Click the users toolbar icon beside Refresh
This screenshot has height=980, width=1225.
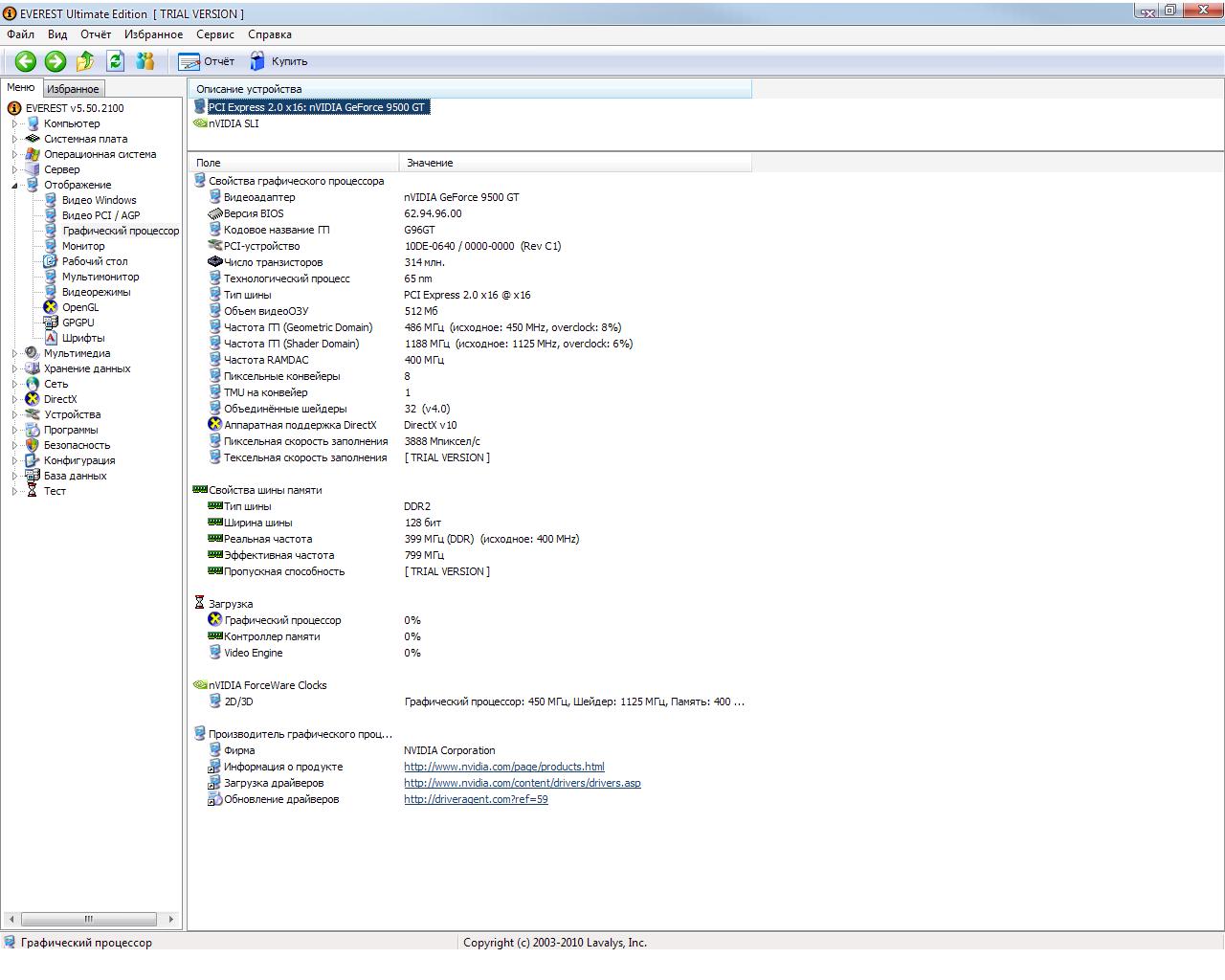145,61
